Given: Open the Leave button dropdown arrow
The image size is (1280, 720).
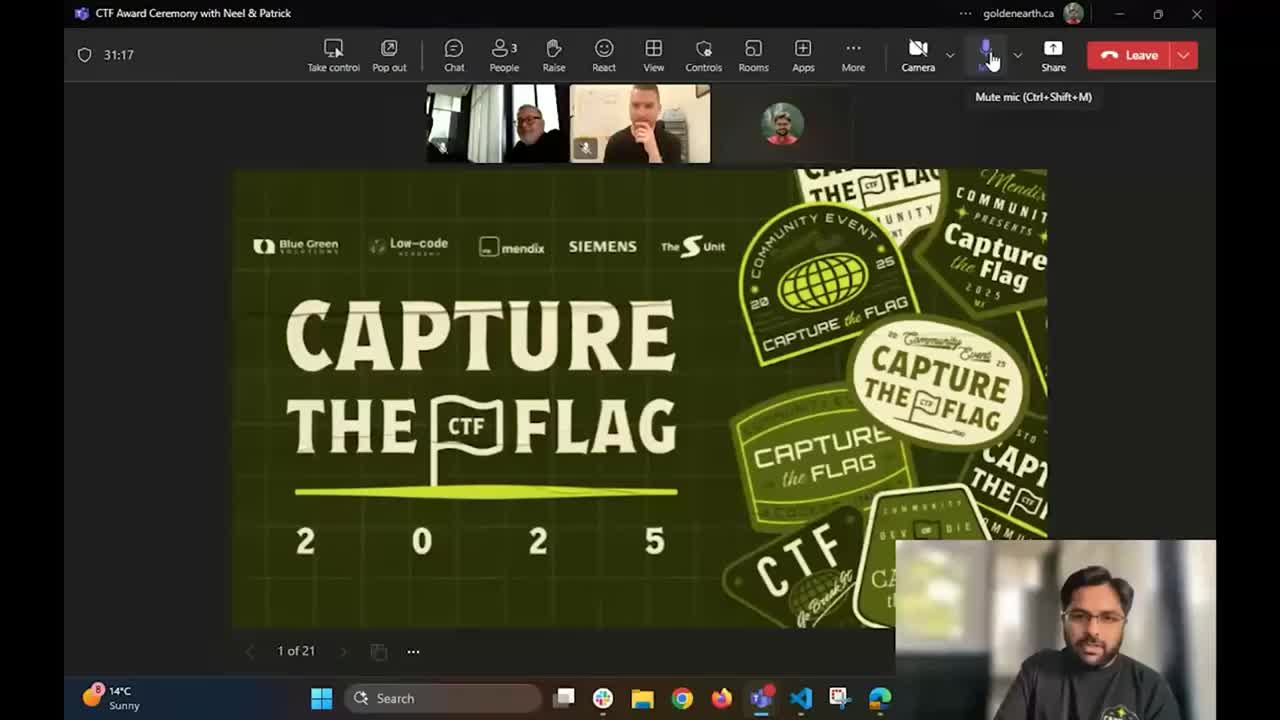Looking at the screenshot, I should point(1183,55).
